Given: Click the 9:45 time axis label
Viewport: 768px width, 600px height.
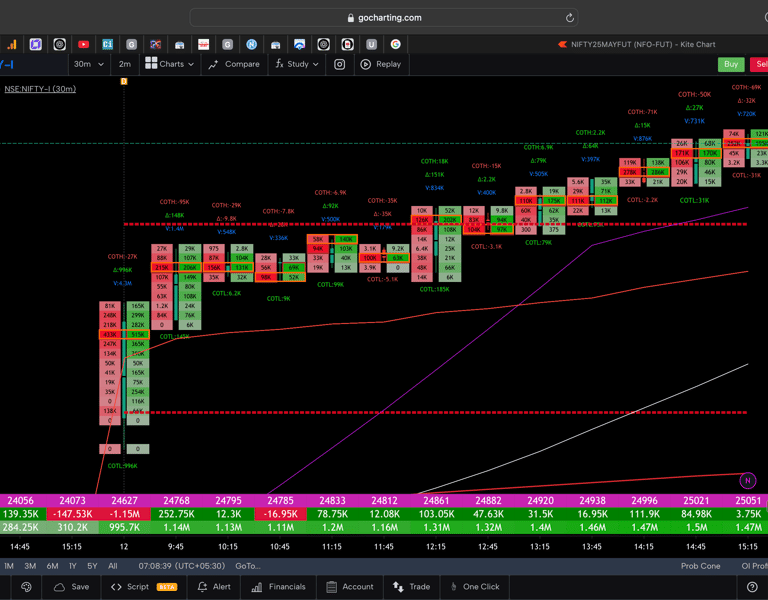Looking at the screenshot, I should click(x=176, y=547).
